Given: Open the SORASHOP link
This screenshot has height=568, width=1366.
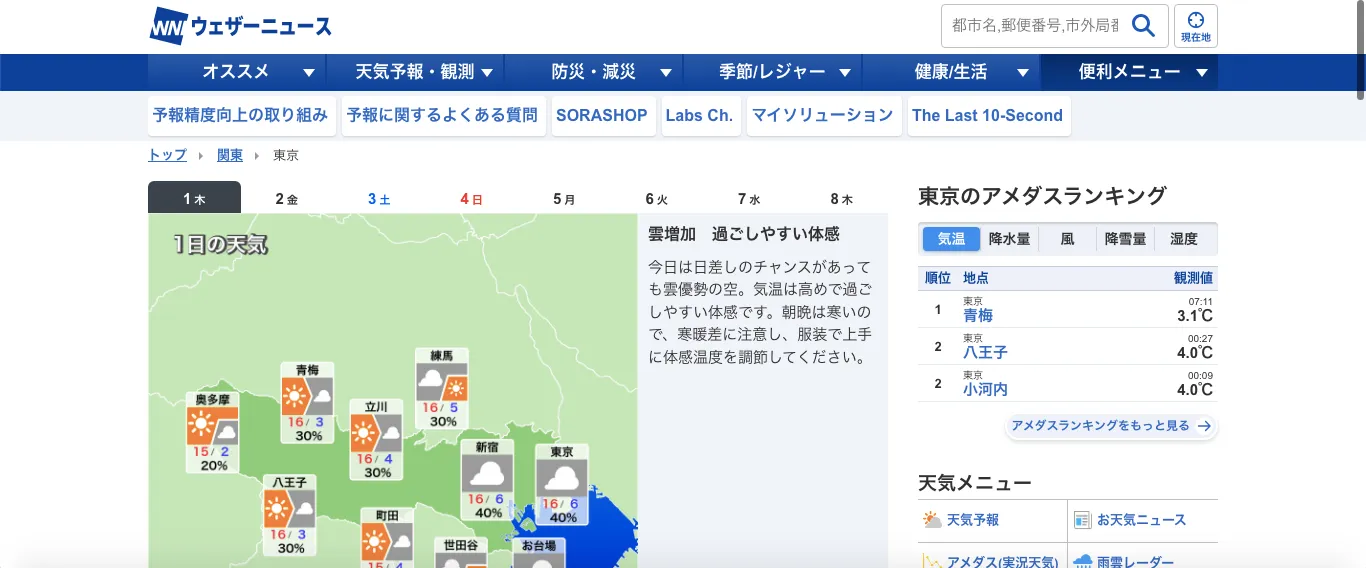Looking at the screenshot, I should [601, 116].
